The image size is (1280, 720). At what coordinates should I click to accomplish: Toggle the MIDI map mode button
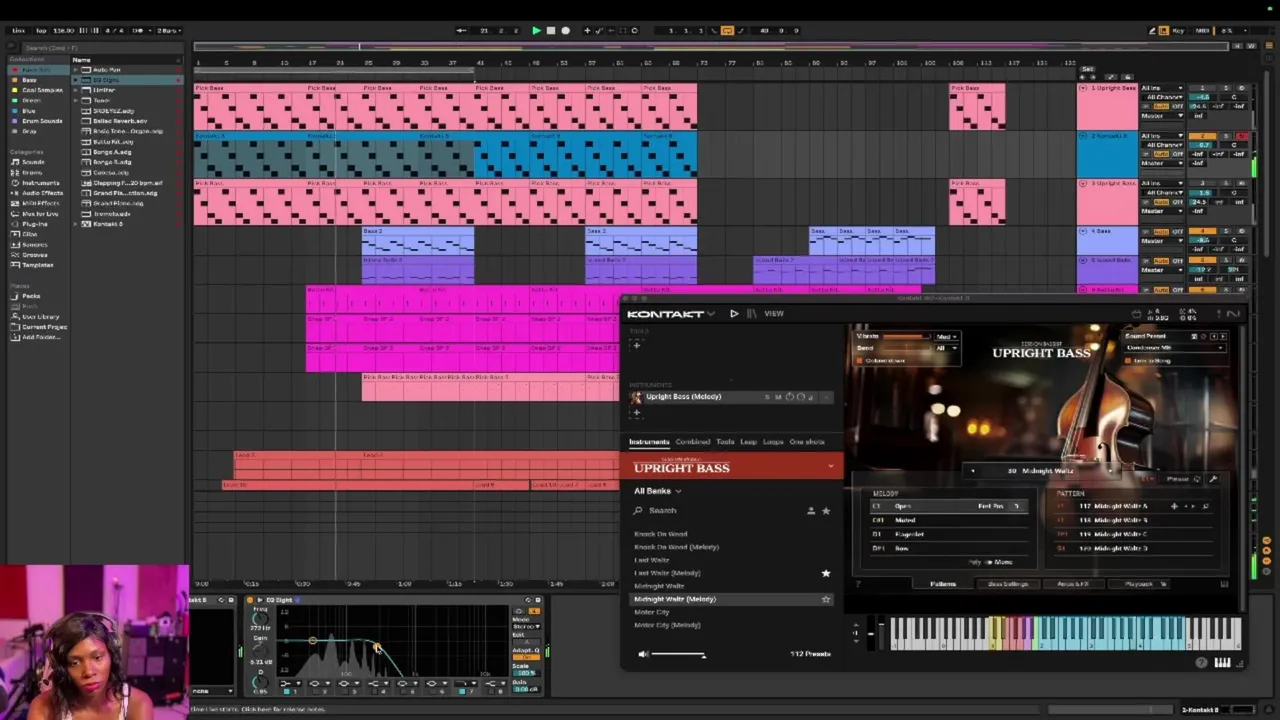click(1203, 31)
